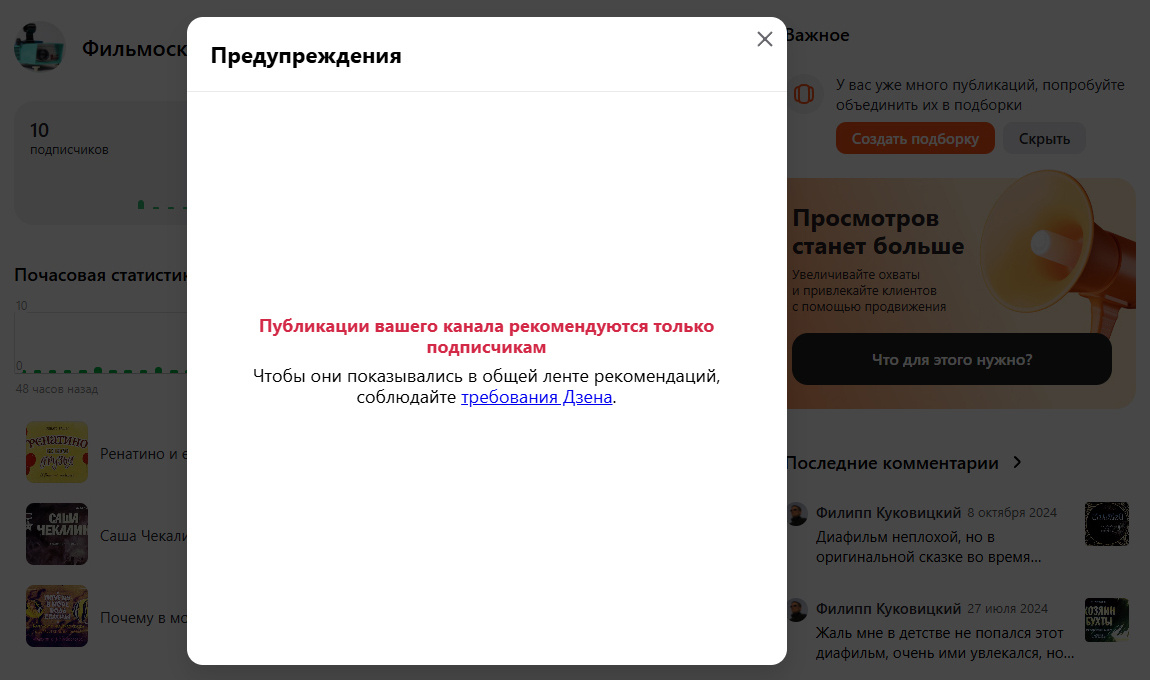Expand Последние комментарии chevron arrow
This screenshot has width=1150, height=680.
pyautogui.click(x=1017, y=462)
